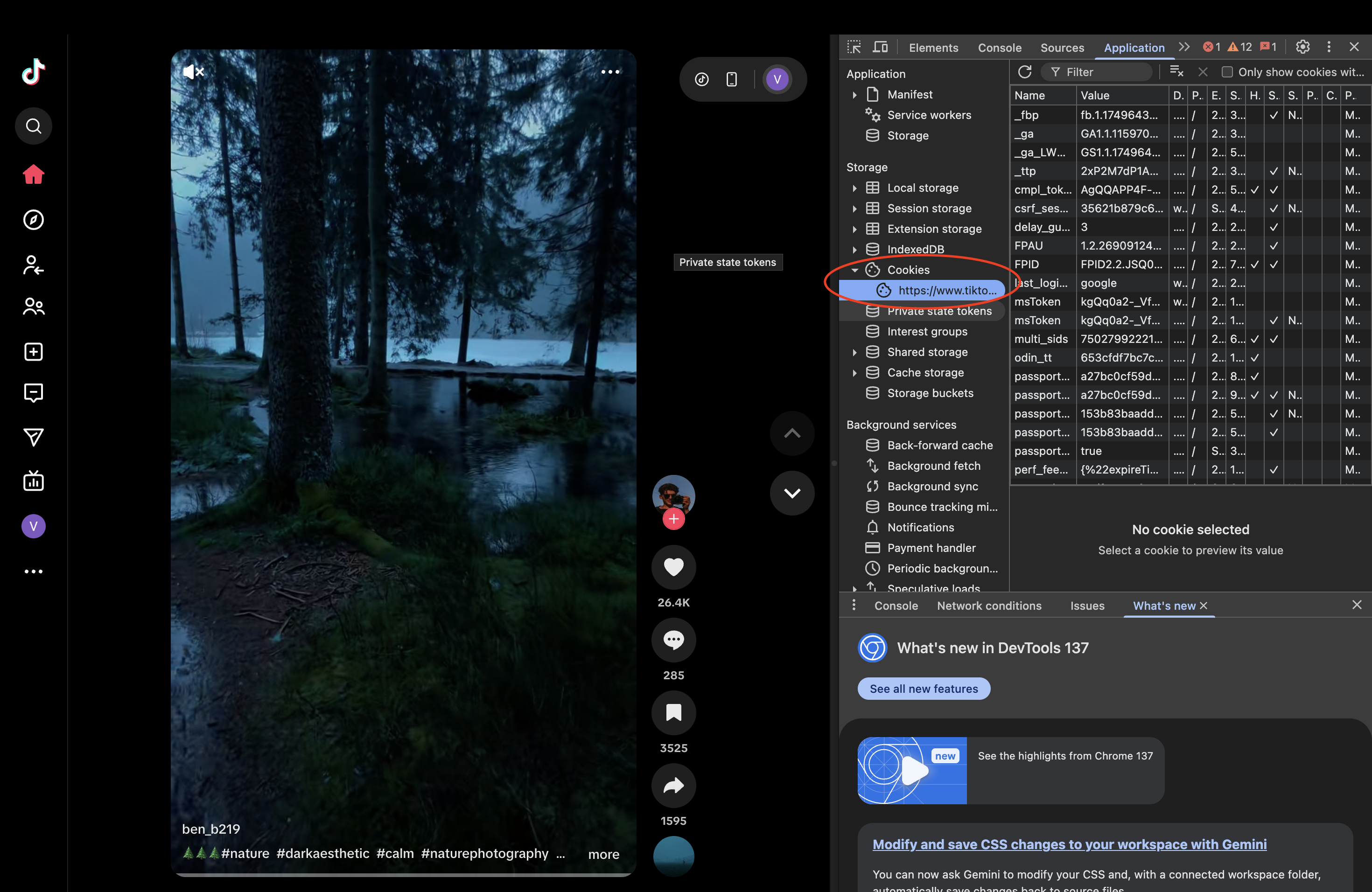Open the Network conditions drawer tab

point(989,606)
